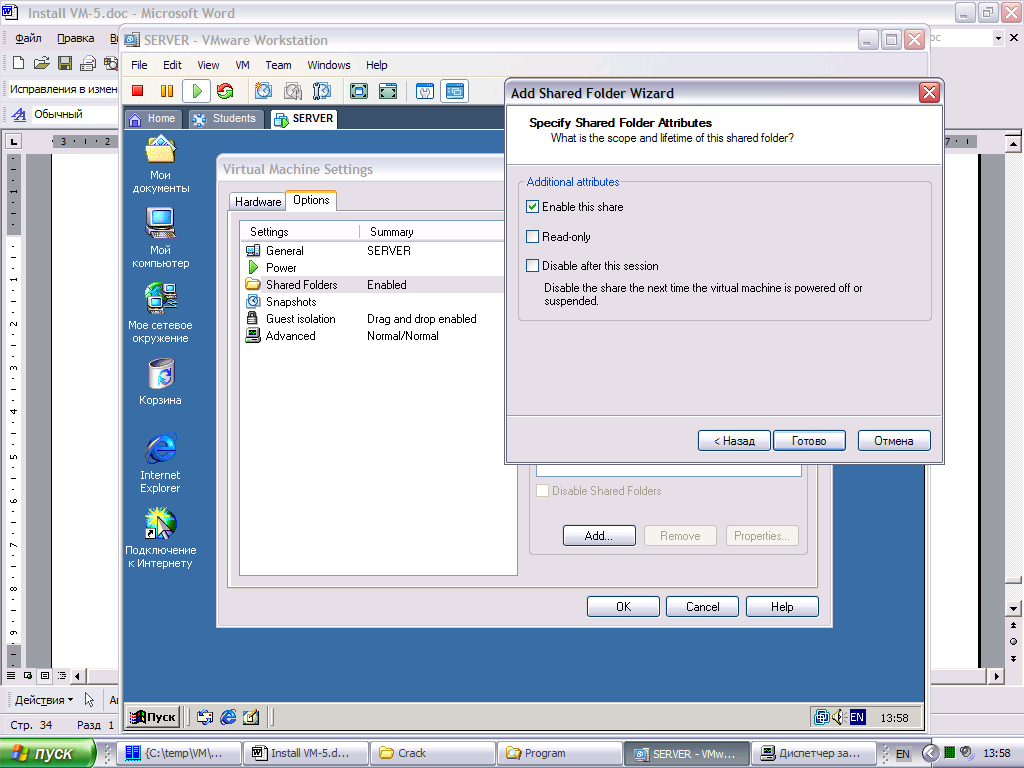The image size is (1024, 768).
Task: Open the Word Правка menu
Action: pos(75,38)
